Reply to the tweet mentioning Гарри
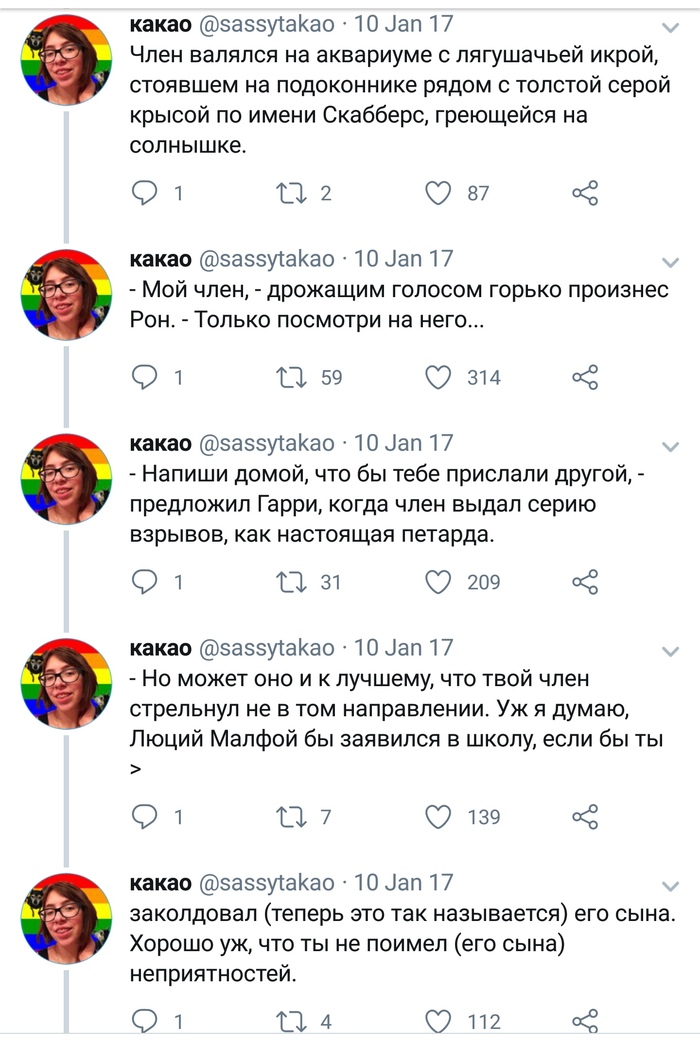700x1045 pixels. click(x=146, y=581)
